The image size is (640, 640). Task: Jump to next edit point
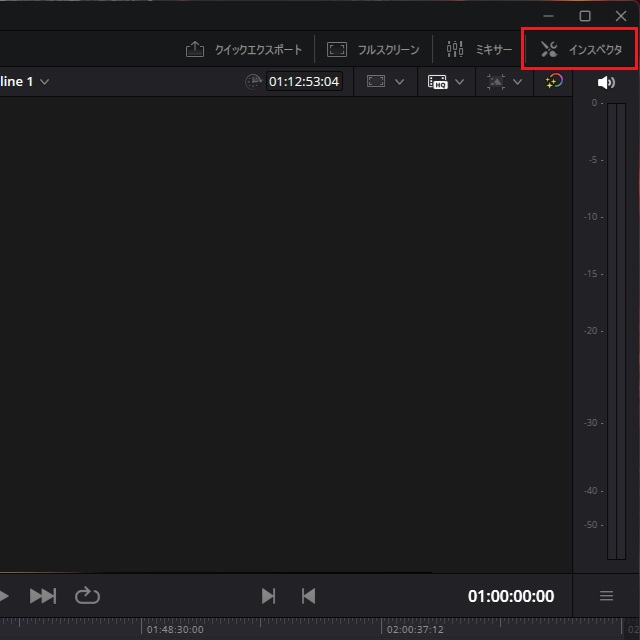click(268, 596)
